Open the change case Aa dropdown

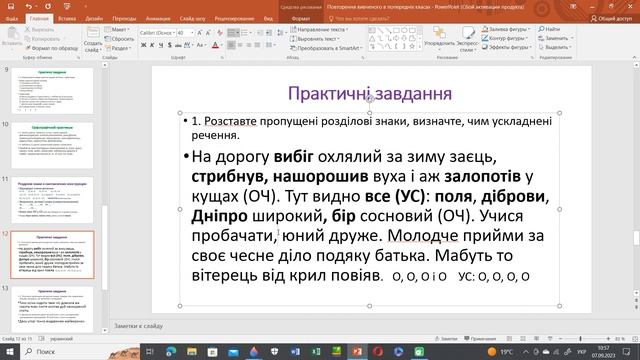click(201, 45)
